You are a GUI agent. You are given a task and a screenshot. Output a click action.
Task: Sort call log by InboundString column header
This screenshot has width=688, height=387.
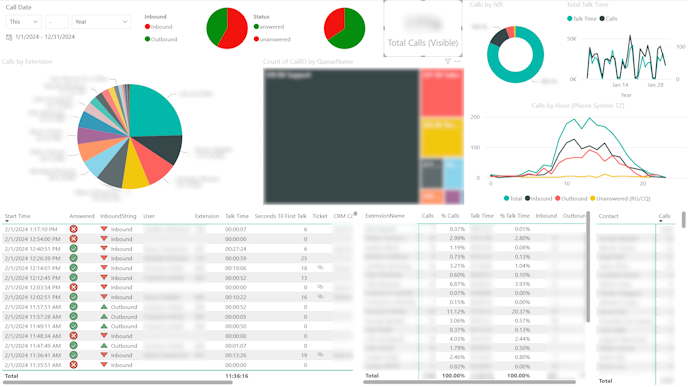click(118, 216)
